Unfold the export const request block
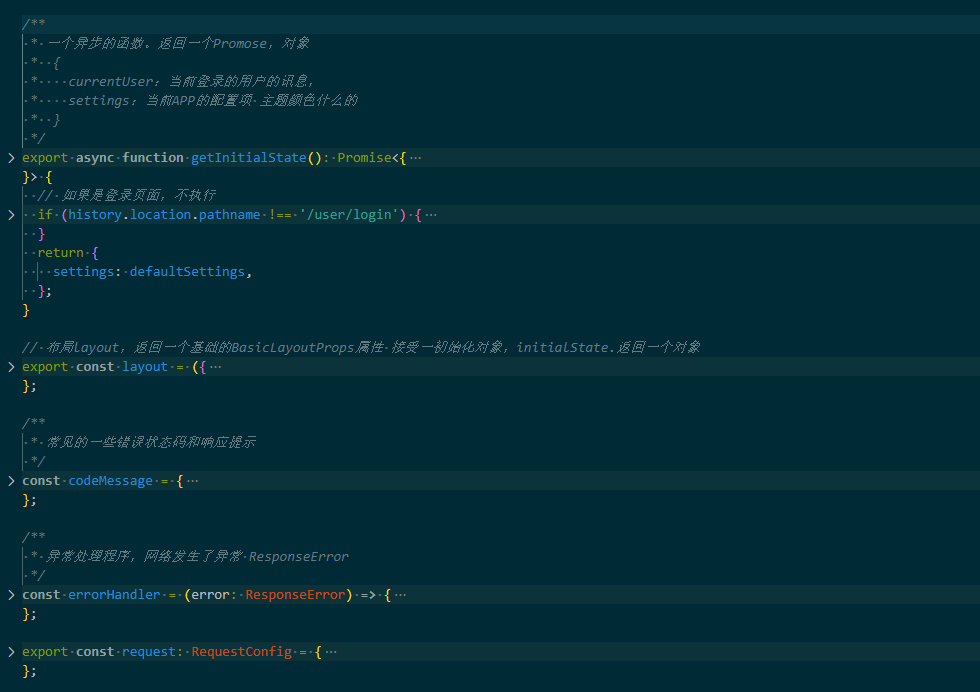Image resolution: width=980 pixels, height=692 pixels. point(11,651)
